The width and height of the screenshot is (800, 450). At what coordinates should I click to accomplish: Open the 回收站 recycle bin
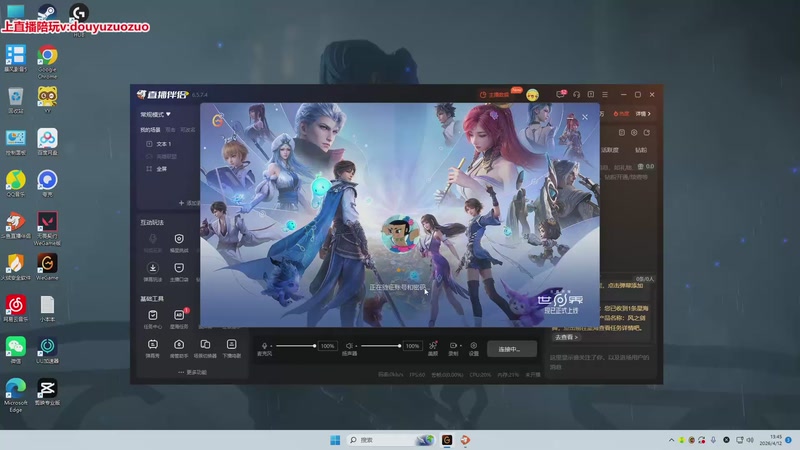coord(16,101)
